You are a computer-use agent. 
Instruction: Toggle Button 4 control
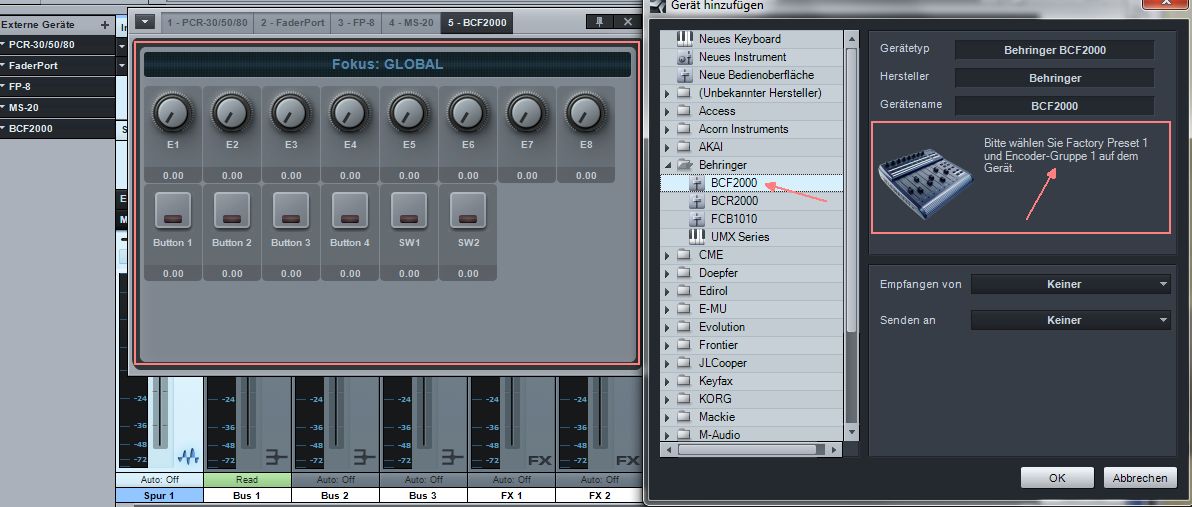pyautogui.click(x=350, y=211)
